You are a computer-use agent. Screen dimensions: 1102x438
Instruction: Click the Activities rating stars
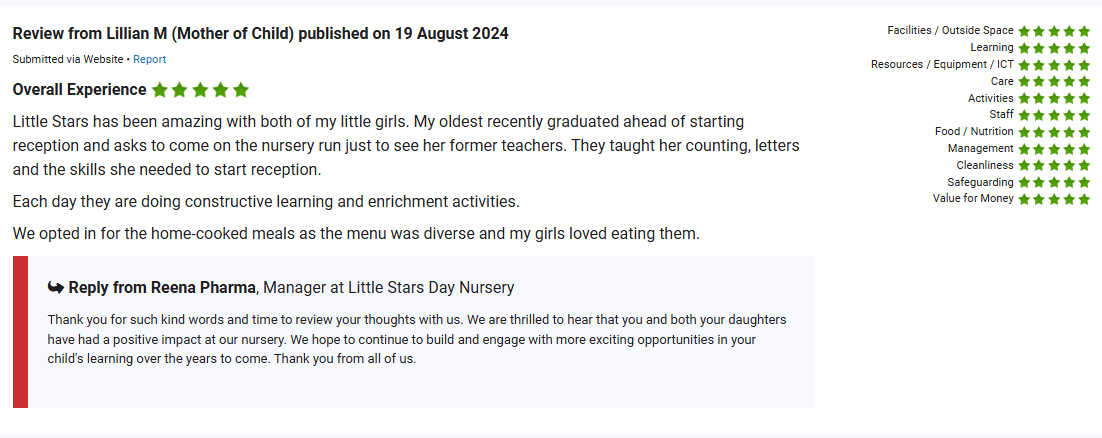1054,99
